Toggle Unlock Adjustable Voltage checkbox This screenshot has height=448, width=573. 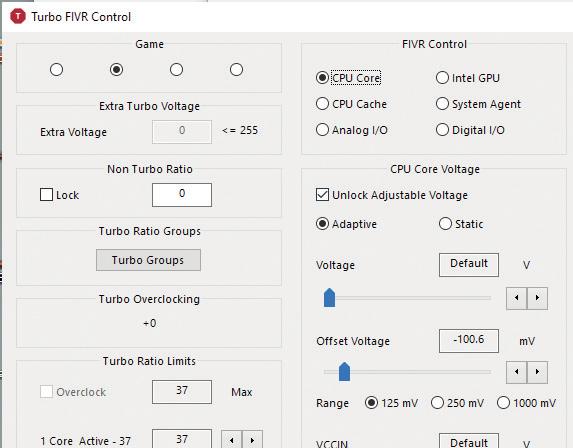322,195
